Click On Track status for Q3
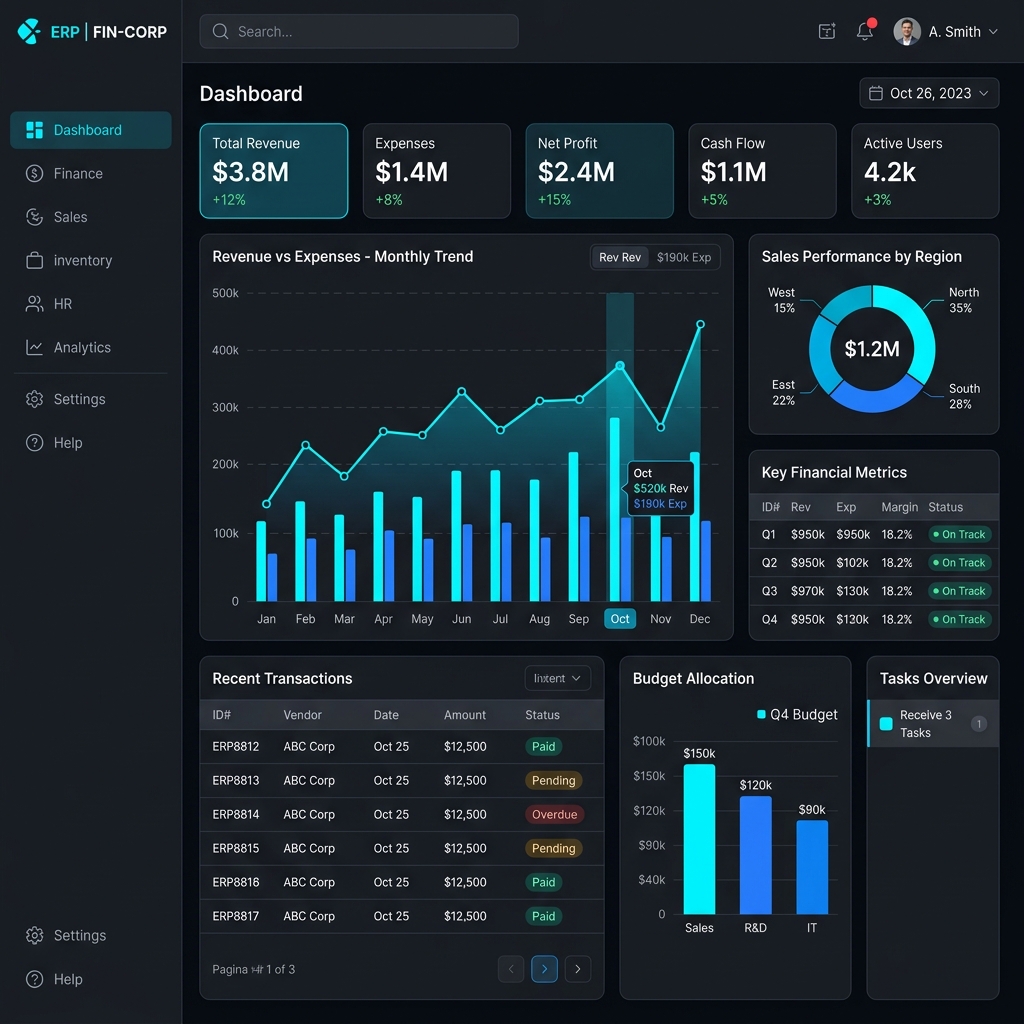 click(959, 591)
